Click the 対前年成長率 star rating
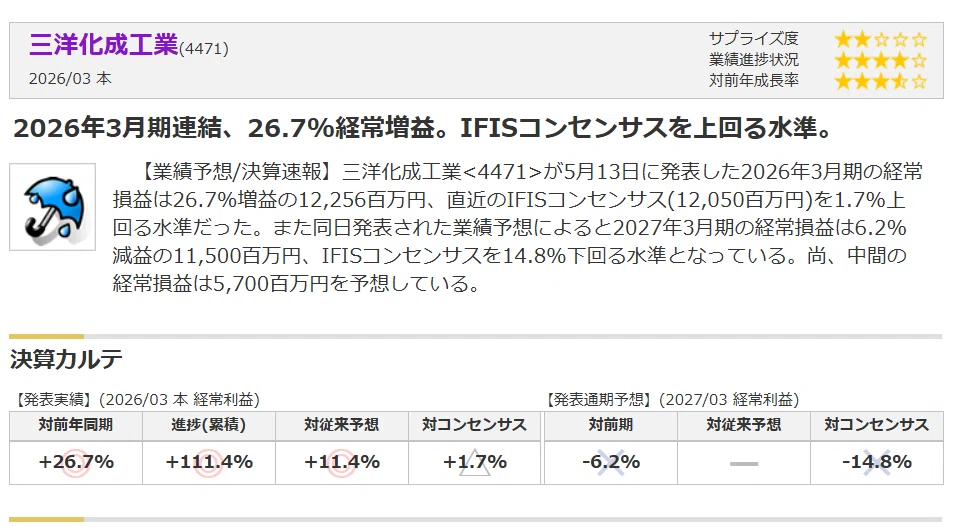980x527 pixels. (x=881, y=81)
